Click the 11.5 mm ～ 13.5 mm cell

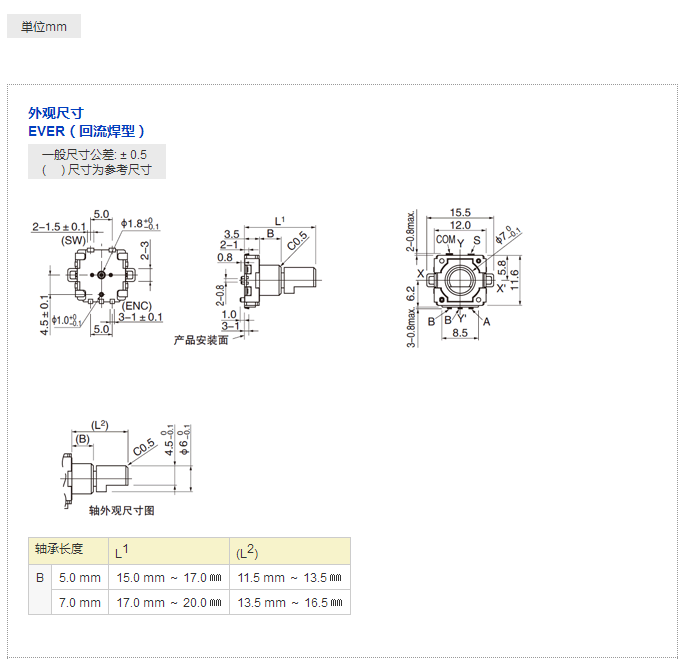coord(289,578)
